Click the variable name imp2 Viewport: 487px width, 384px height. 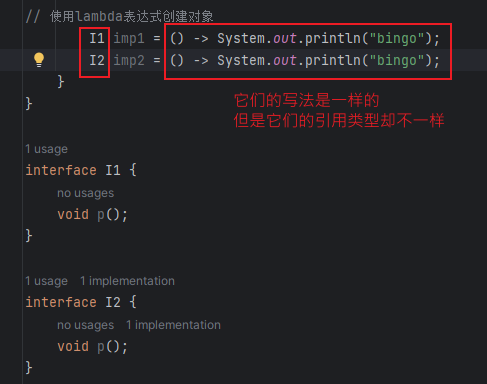tap(129, 60)
